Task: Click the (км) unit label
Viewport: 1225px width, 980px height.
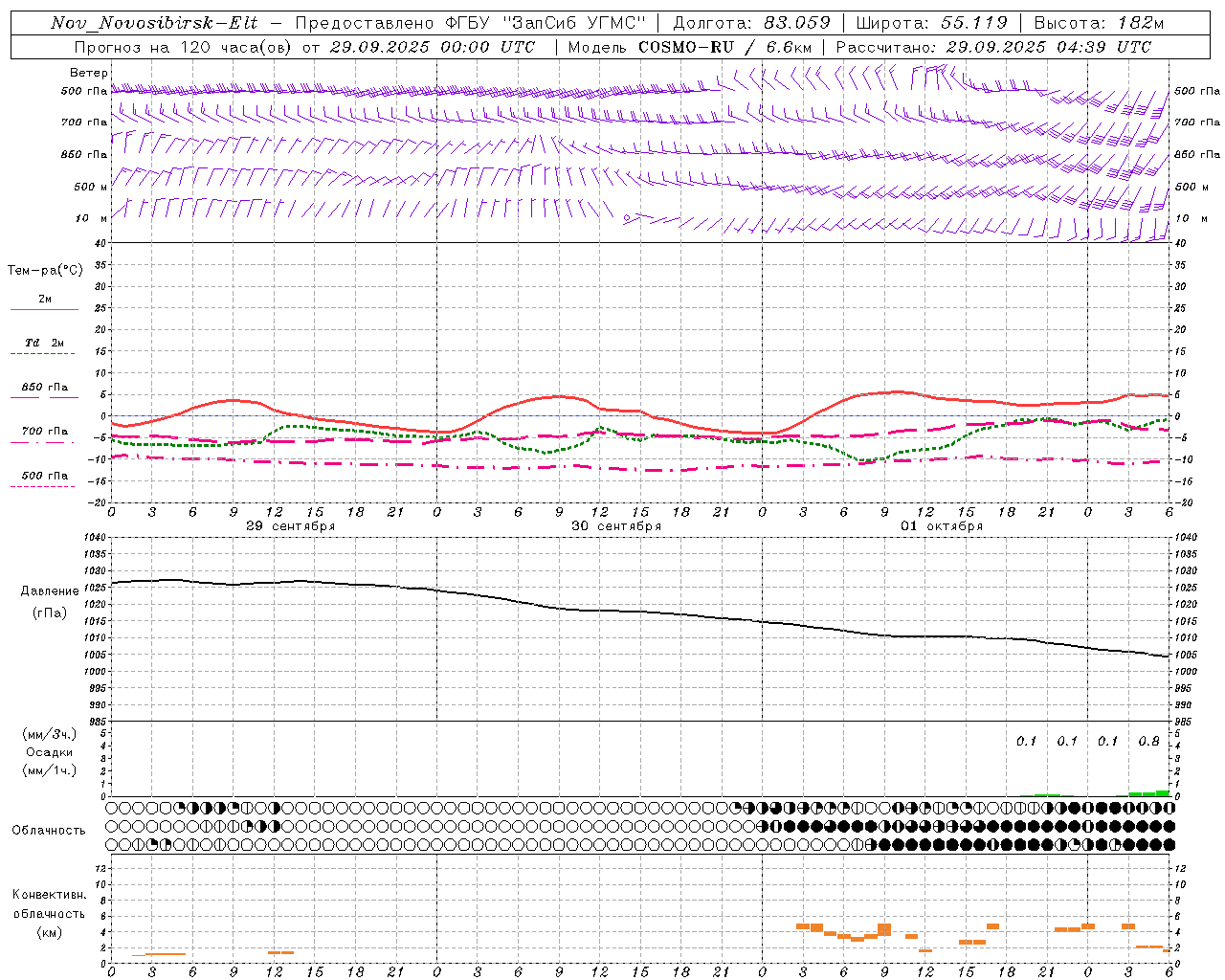Action: click(49, 931)
